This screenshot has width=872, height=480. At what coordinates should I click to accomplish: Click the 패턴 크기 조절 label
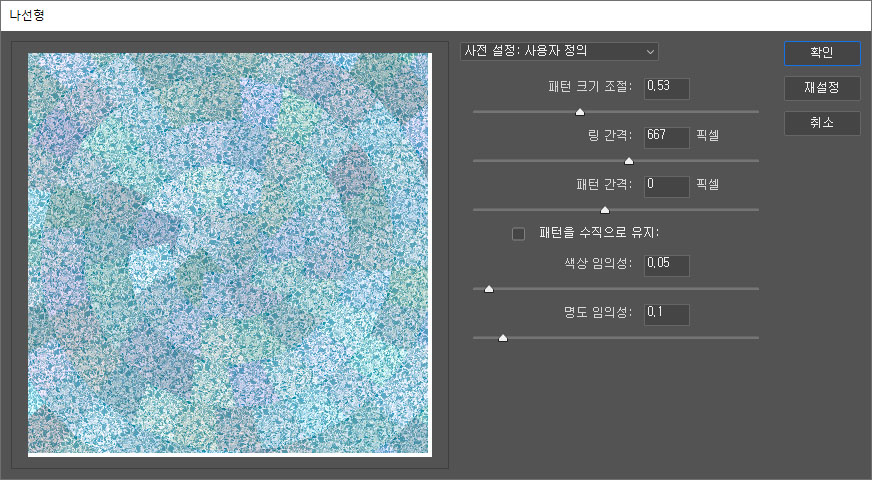(589, 87)
